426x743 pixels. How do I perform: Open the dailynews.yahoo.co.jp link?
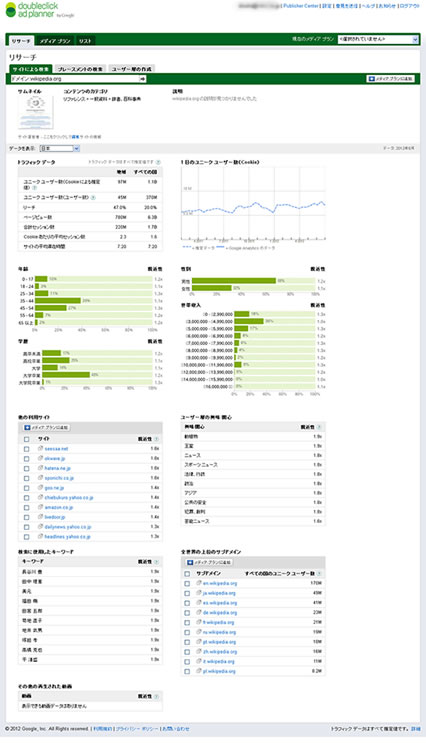pos(68,527)
